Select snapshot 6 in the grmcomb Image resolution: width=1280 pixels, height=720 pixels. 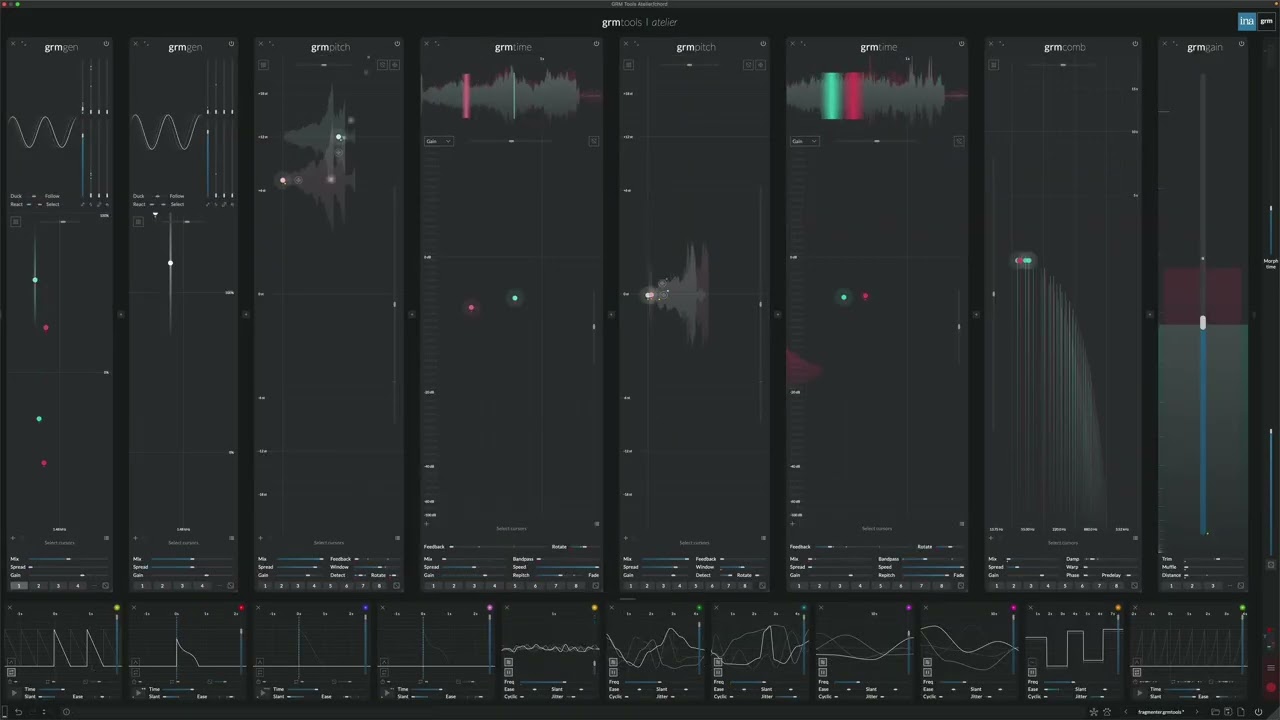[1082, 586]
